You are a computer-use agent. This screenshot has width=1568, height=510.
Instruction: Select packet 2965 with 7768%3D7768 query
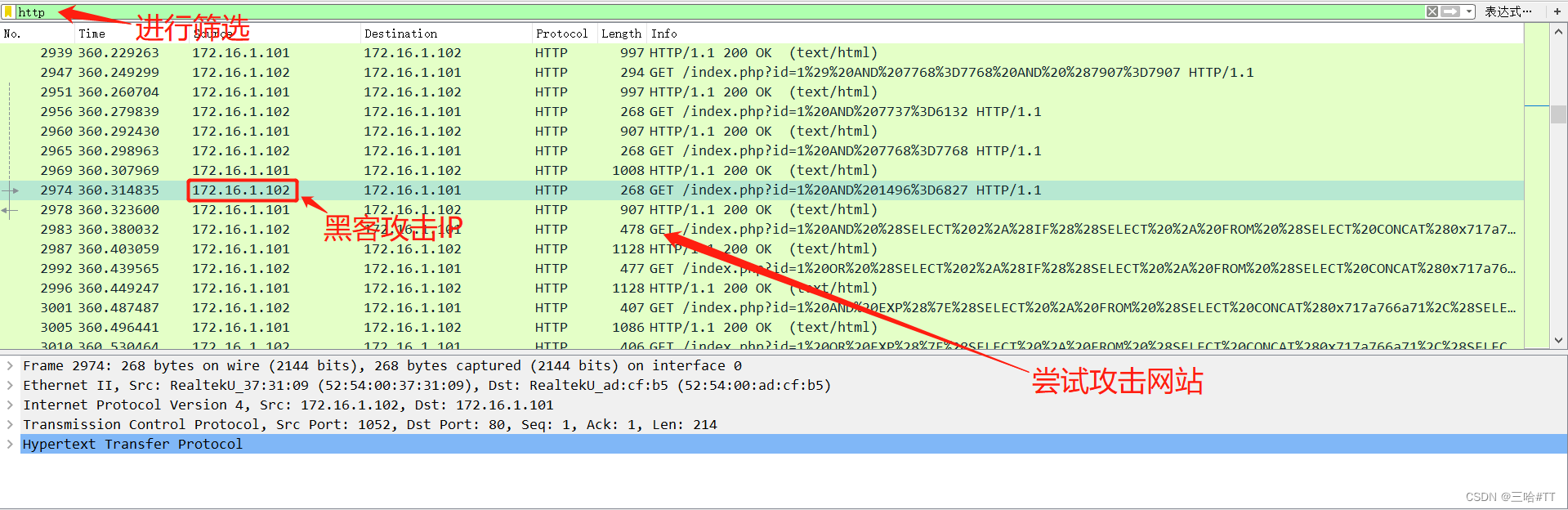[x=762, y=150]
